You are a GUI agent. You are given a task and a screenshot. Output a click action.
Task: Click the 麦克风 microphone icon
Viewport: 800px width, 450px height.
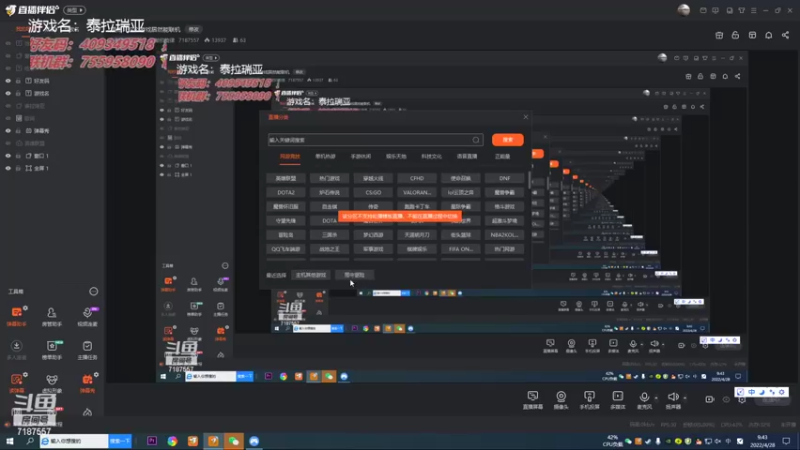644,399
